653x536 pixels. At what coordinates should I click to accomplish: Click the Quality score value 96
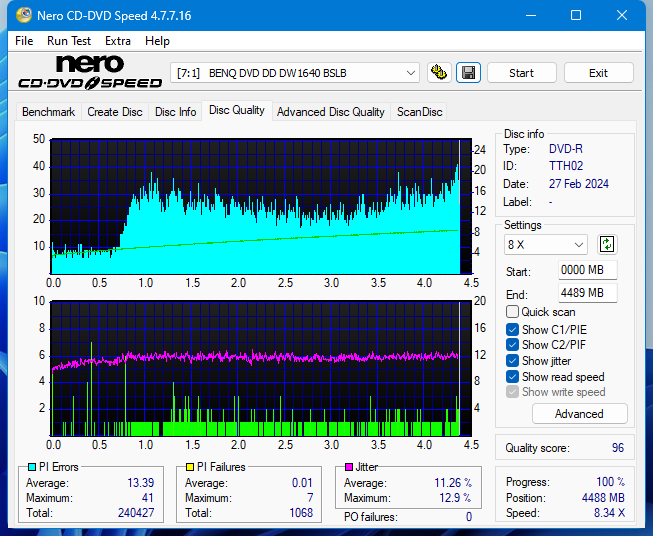(x=618, y=448)
